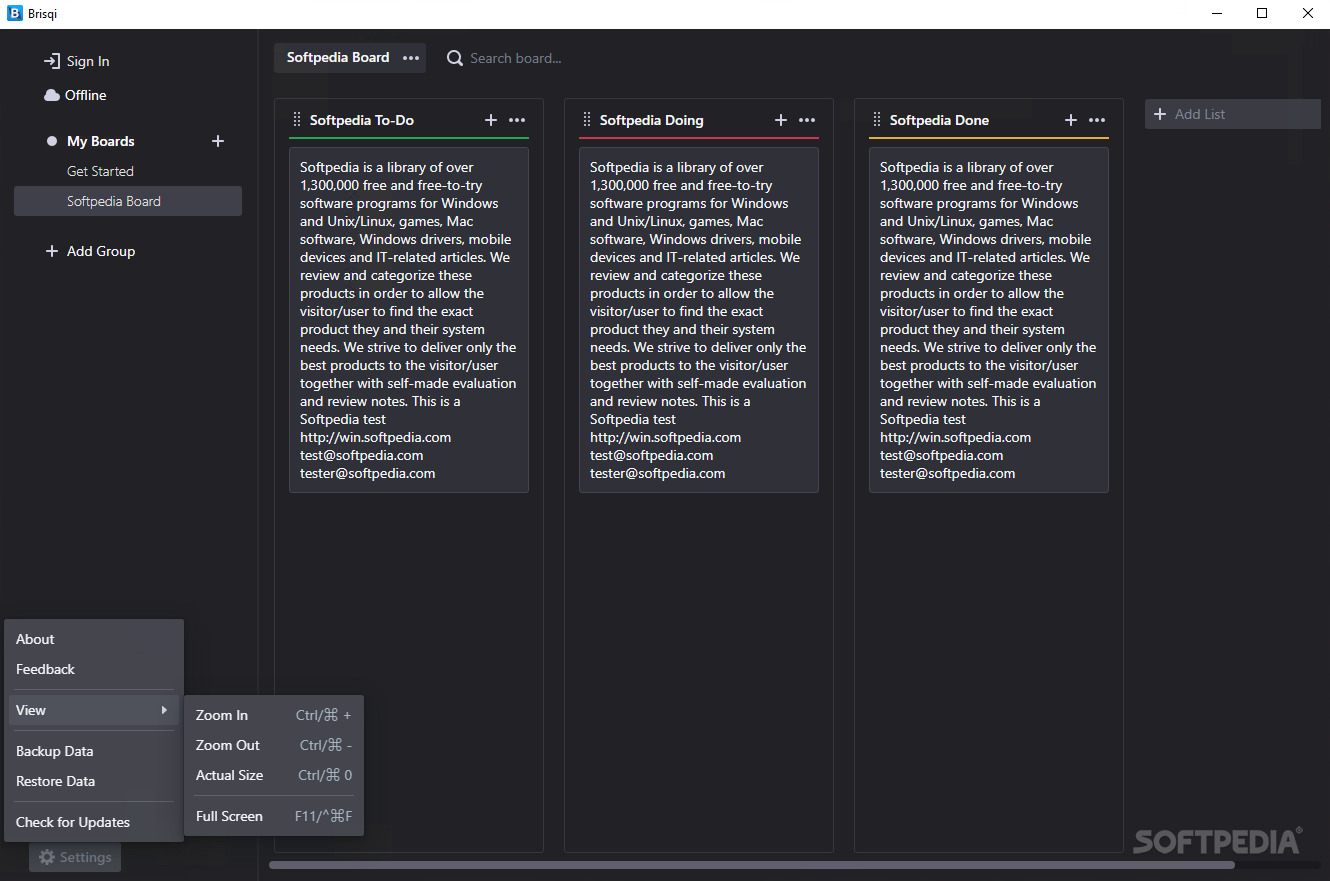Click the Softpedia Done list title

pyautogui.click(x=939, y=120)
